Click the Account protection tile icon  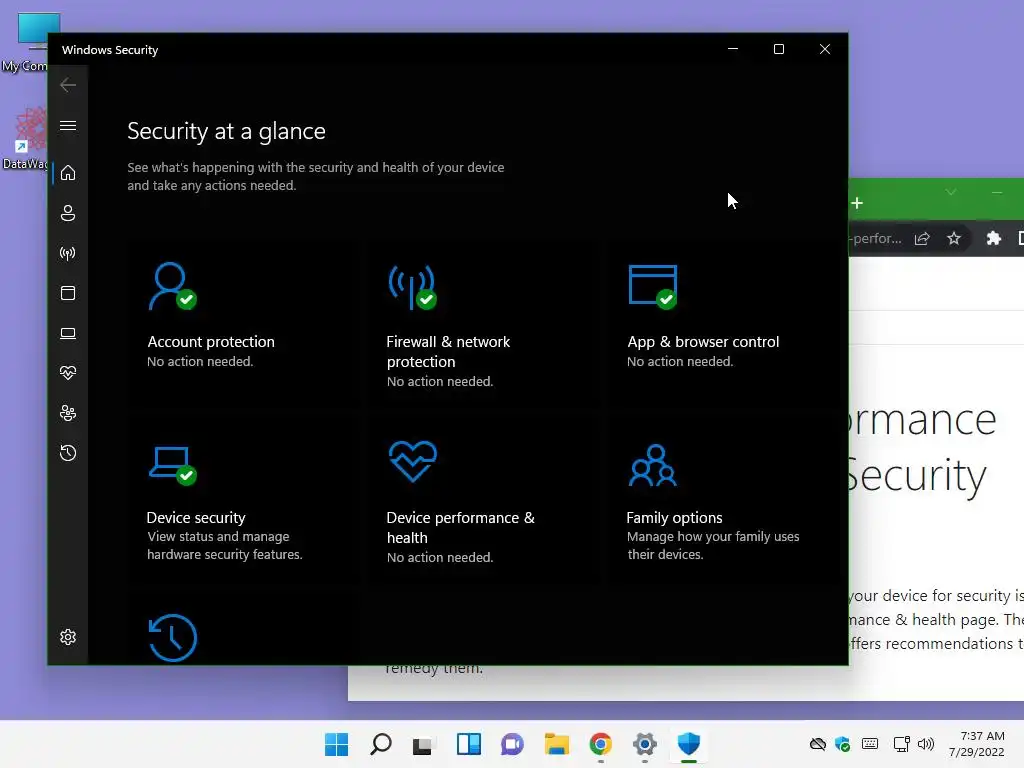pos(172,286)
